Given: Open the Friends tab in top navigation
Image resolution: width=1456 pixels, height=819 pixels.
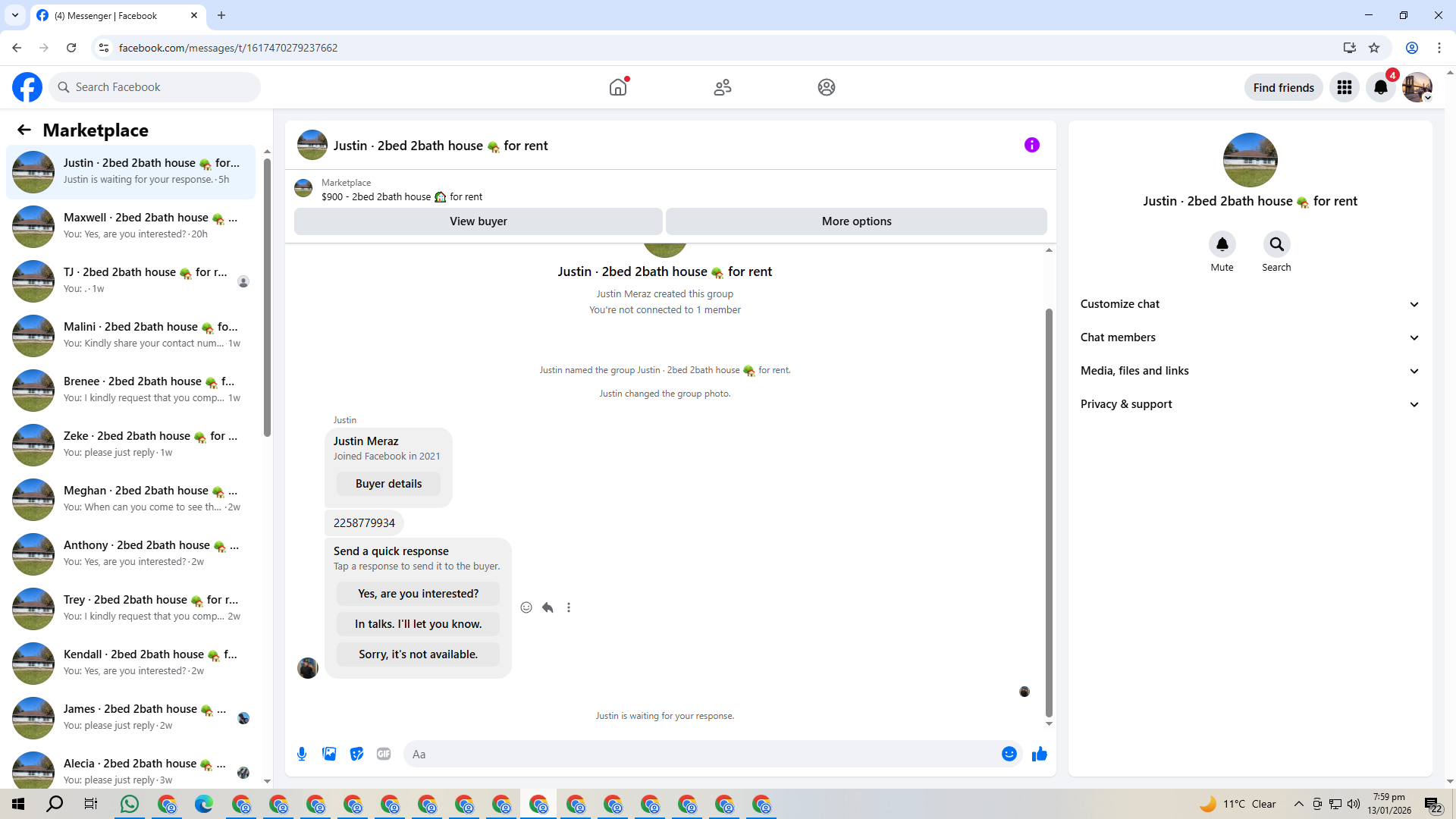Looking at the screenshot, I should point(722,87).
